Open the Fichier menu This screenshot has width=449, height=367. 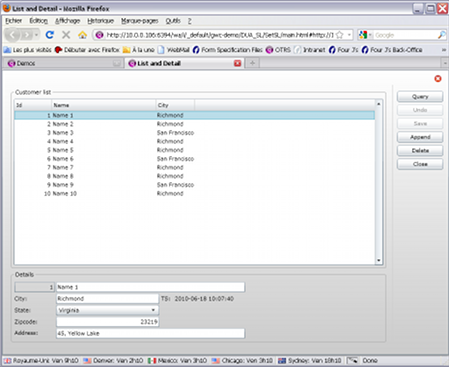pyautogui.click(x=14, y=21)
